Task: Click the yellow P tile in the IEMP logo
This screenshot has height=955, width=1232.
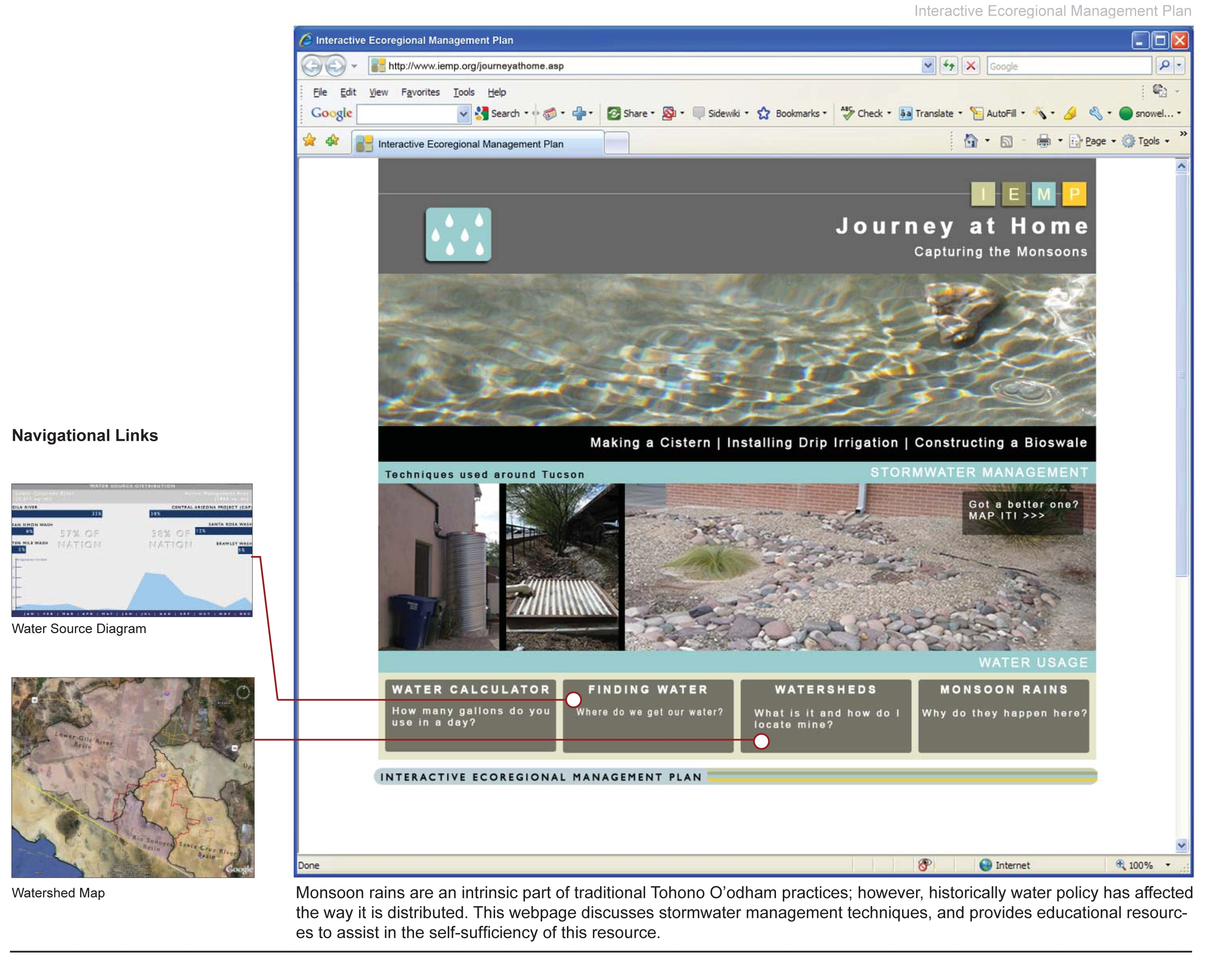Action: (1074, 194)
